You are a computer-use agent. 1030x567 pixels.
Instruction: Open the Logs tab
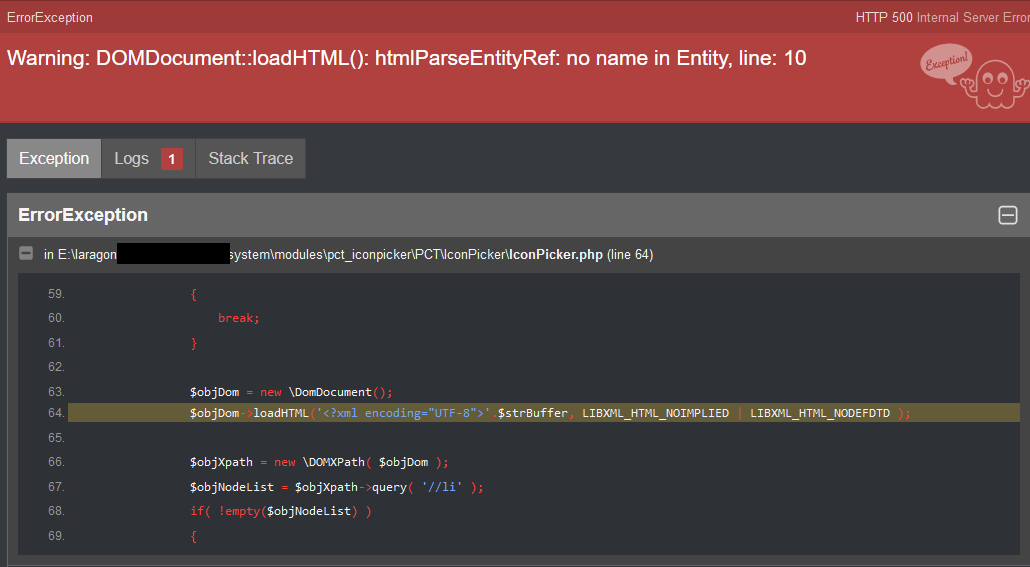click(131, 159)
